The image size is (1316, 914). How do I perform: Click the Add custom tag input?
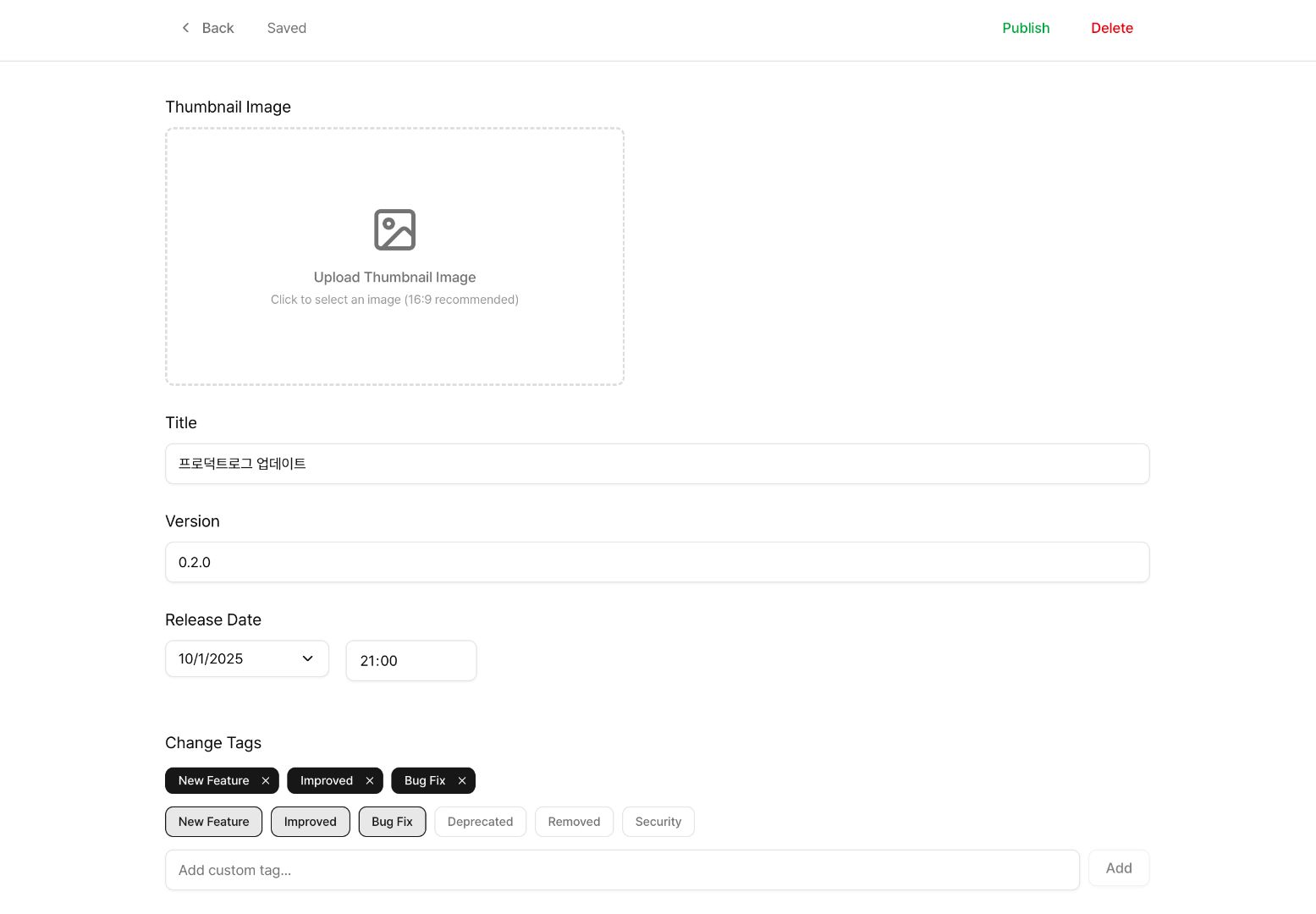point(622,870)
